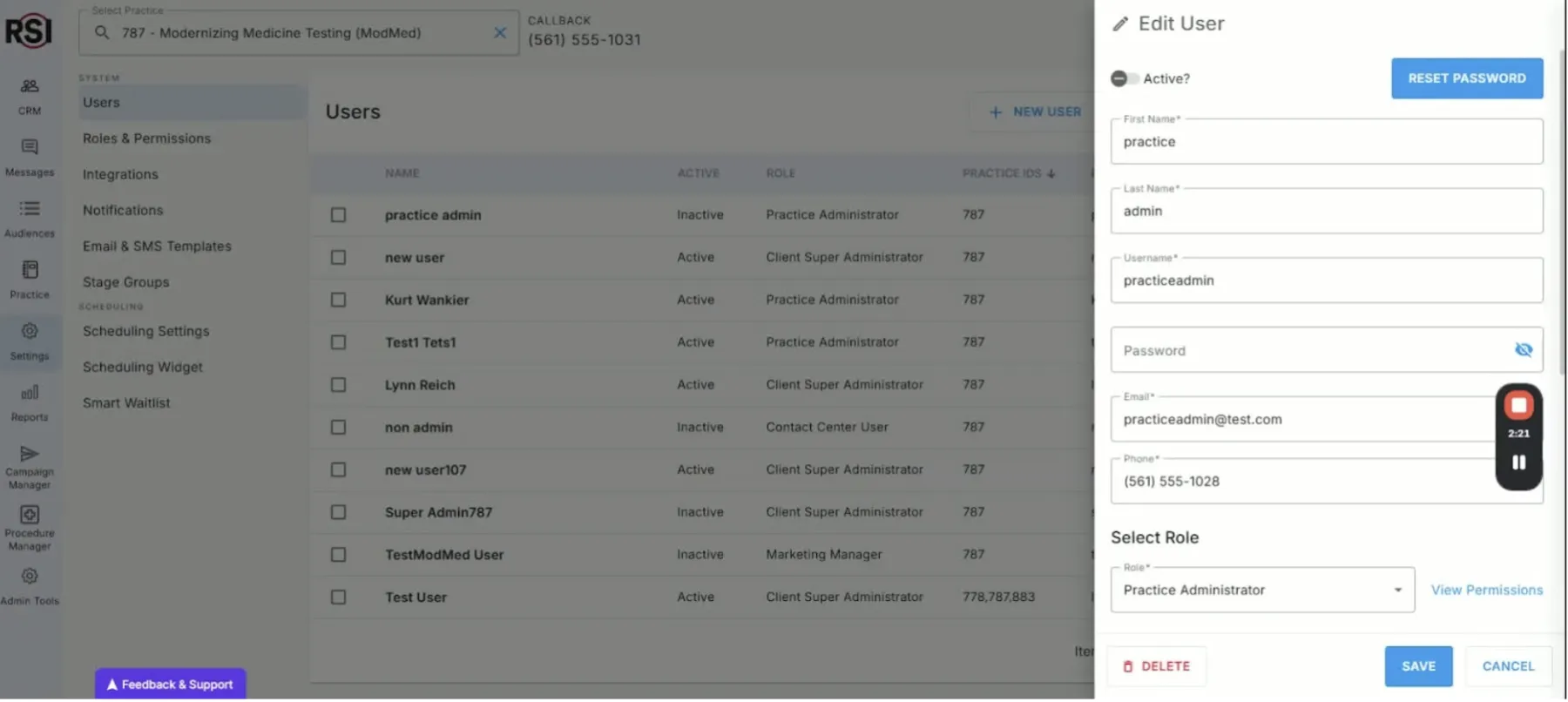The height and width of the screenshot is (702, 1568).
Task: Go to Audiences section icon
Action: click(x=30, y=209)
